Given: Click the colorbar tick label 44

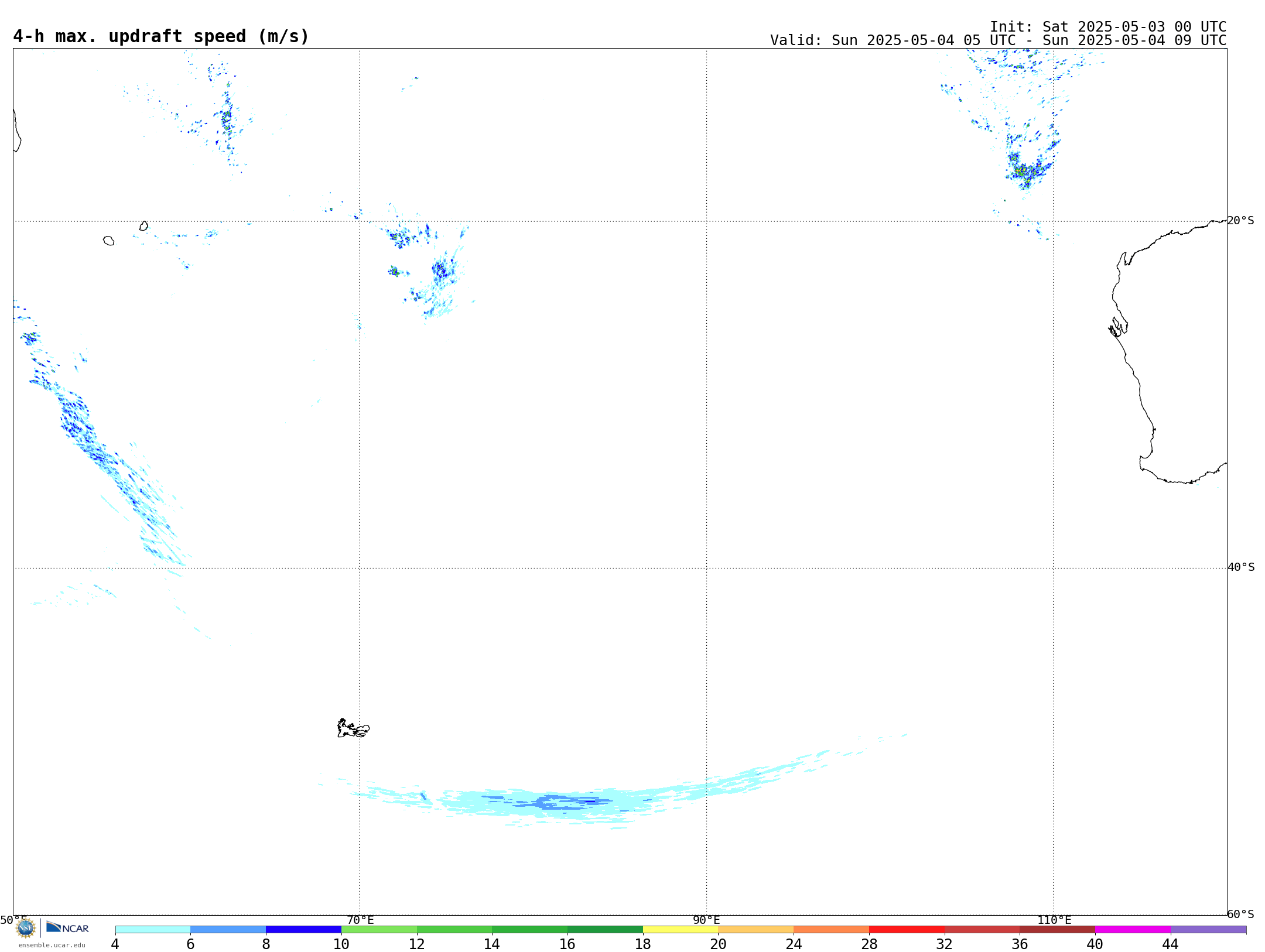Looking at the screenshot, I should pyautogui.click(x=1171, y=944).
